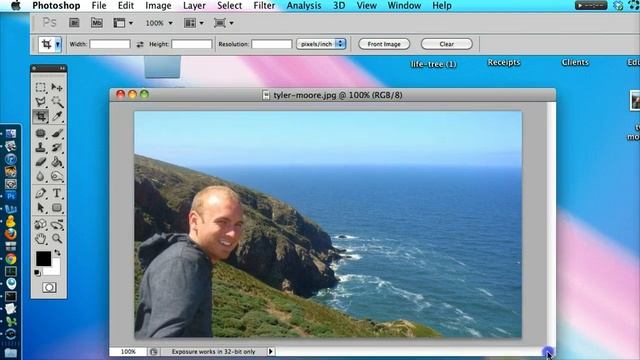Select the Move tool
Viewport: 640px width, 360px height.
(x=57, y=87)
